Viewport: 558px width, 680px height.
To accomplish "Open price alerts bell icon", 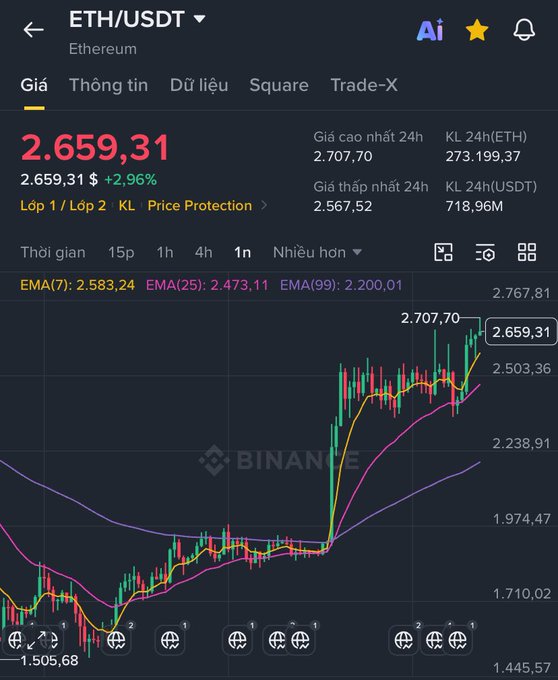I will (524, 30).
